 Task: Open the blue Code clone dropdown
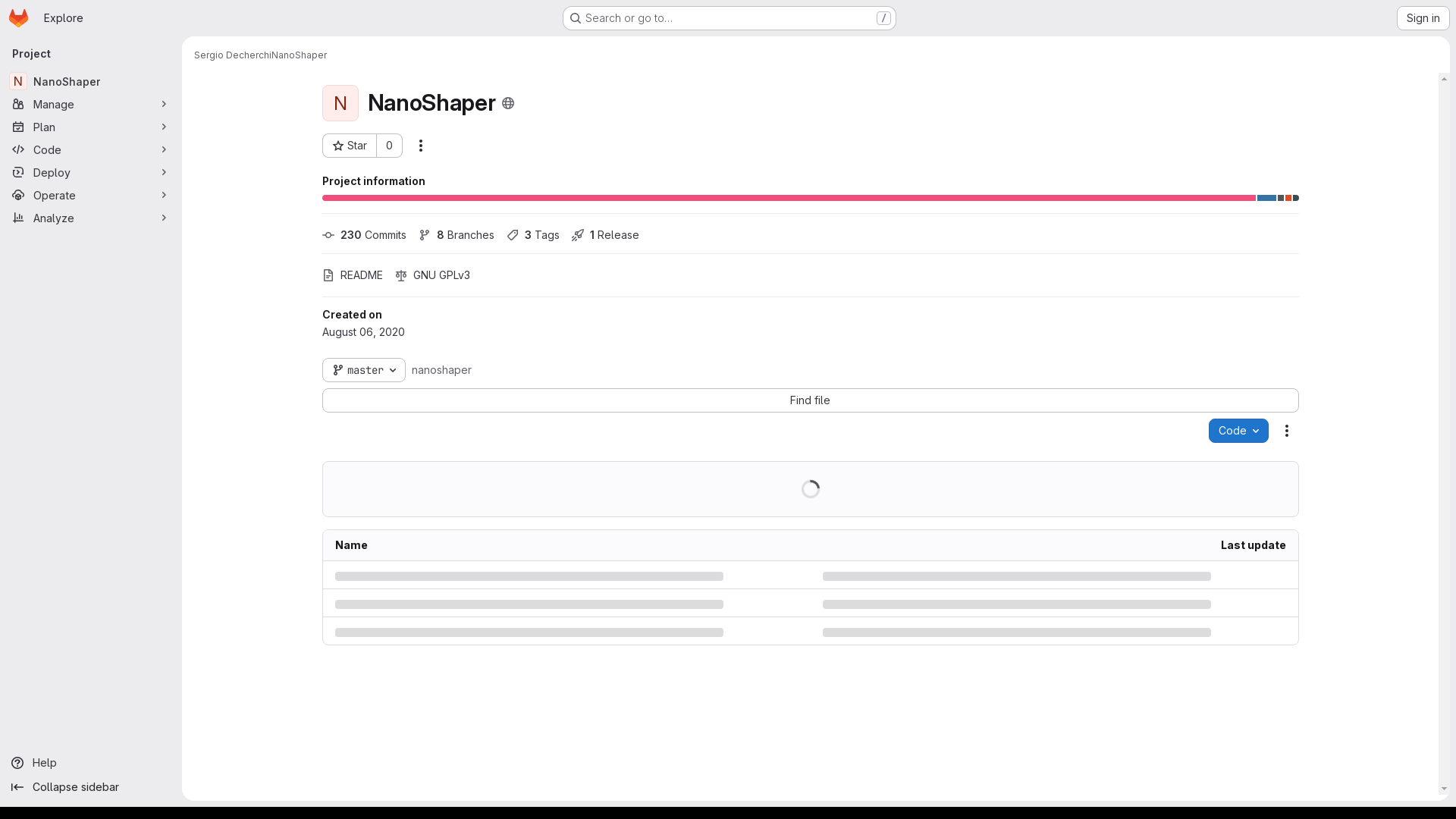[x=1238, y=431]
